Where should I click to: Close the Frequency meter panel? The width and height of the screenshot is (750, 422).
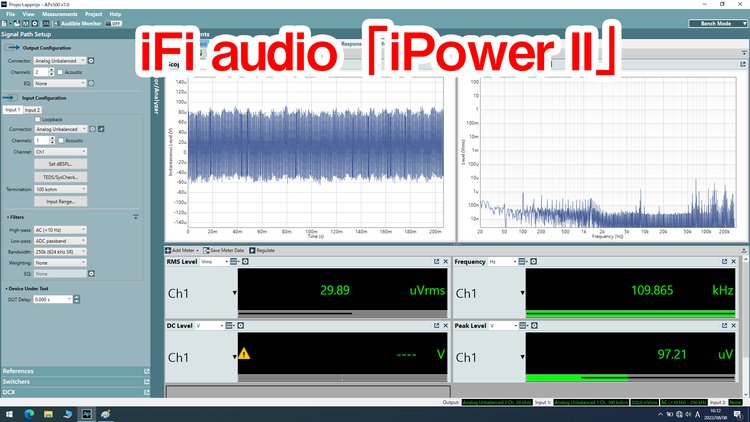click(733, 261)
